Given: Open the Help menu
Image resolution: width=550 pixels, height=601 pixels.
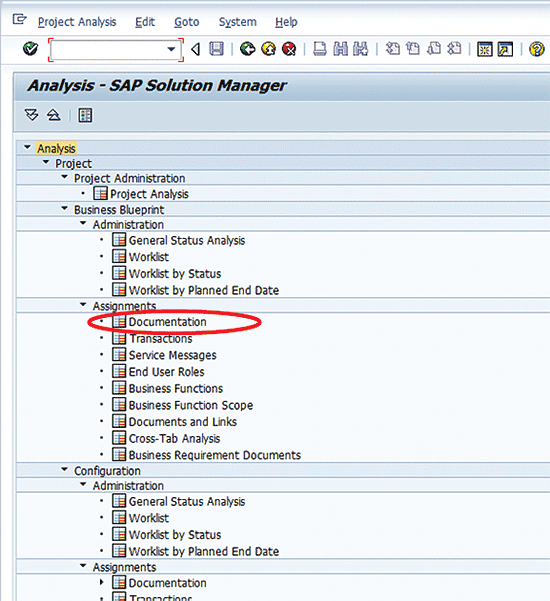Looking at the screenshot, I should [x=286, y=22].
